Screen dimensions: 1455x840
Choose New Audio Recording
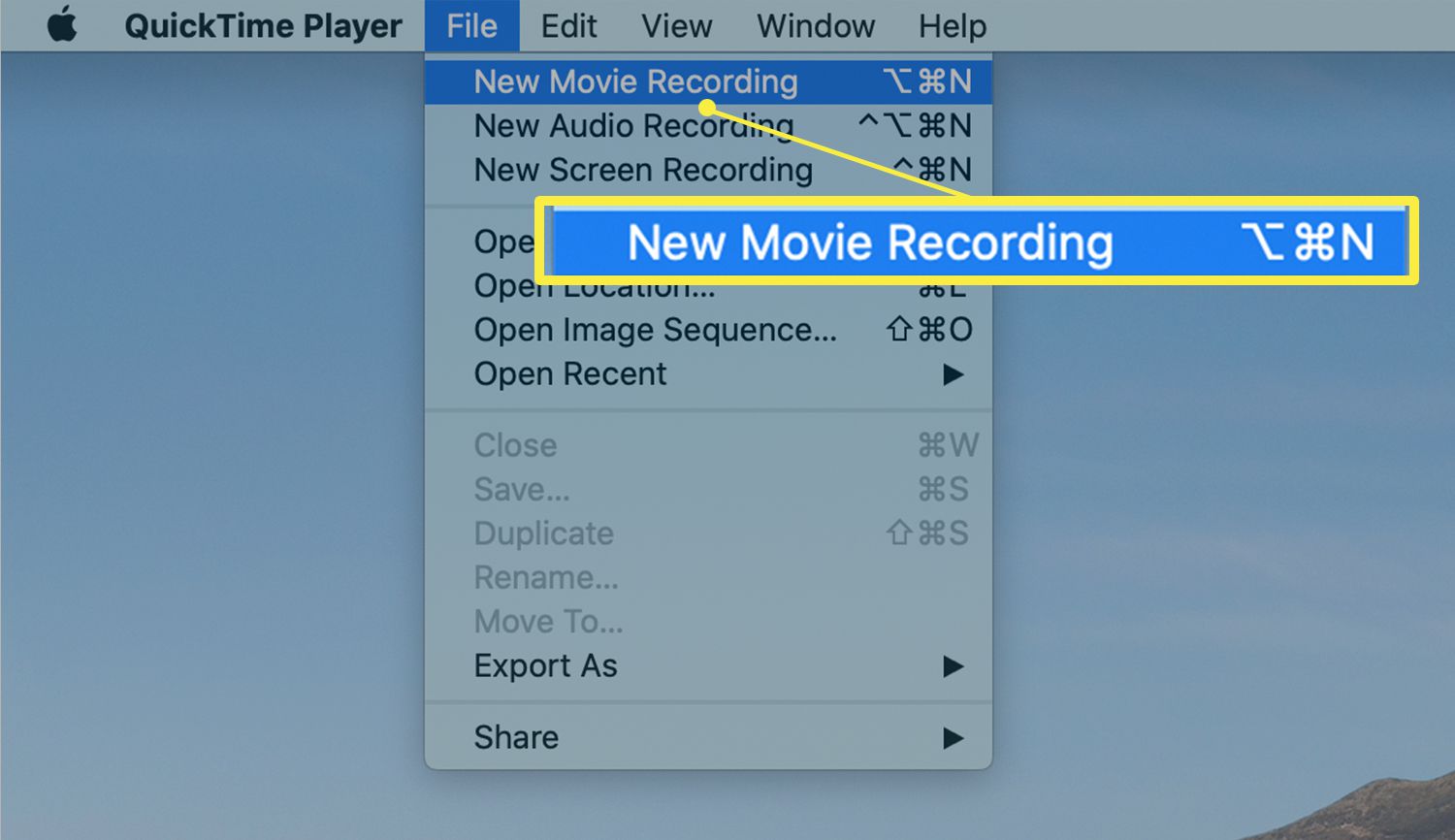pyautogui.click(x=708, y=126)
